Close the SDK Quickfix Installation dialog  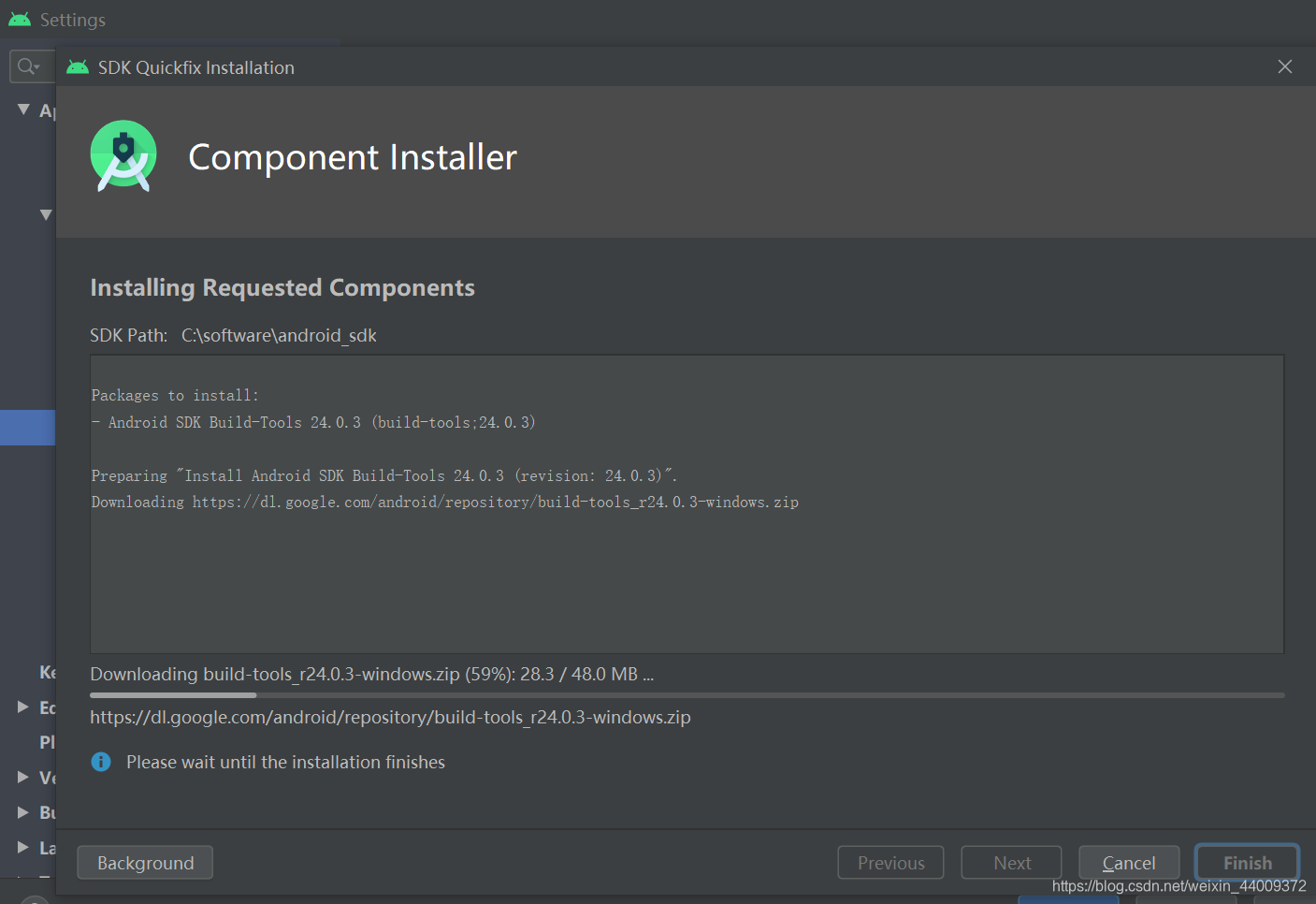tap(1285, 66)
